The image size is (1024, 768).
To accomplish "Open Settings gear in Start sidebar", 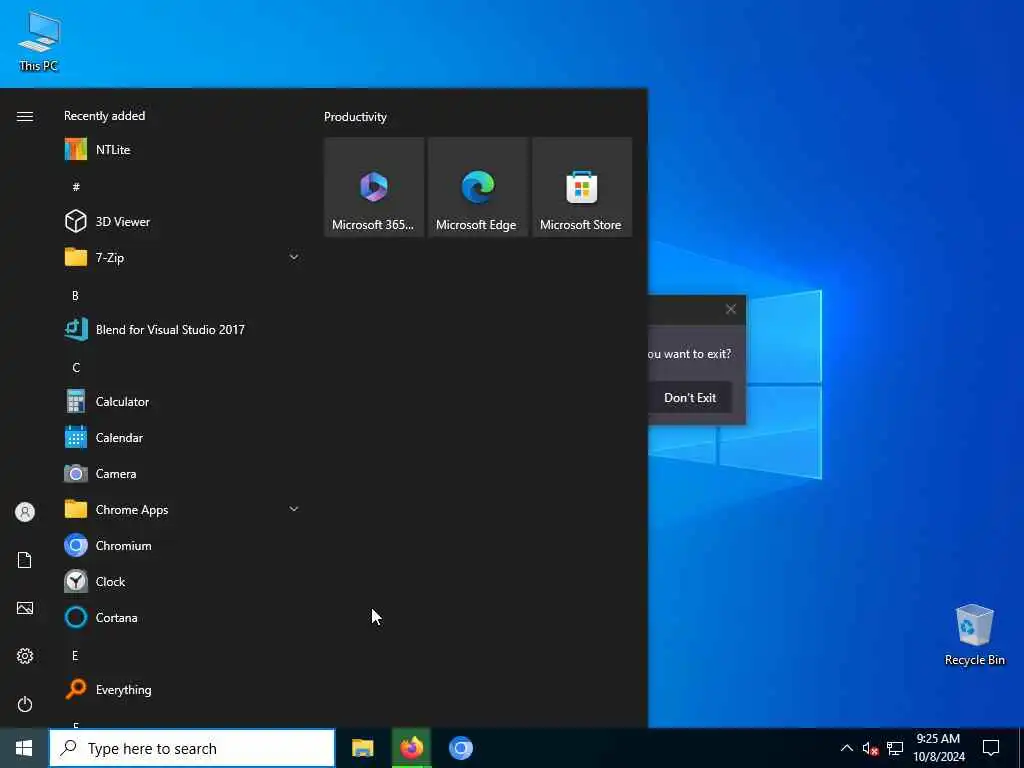I will 25,656.
